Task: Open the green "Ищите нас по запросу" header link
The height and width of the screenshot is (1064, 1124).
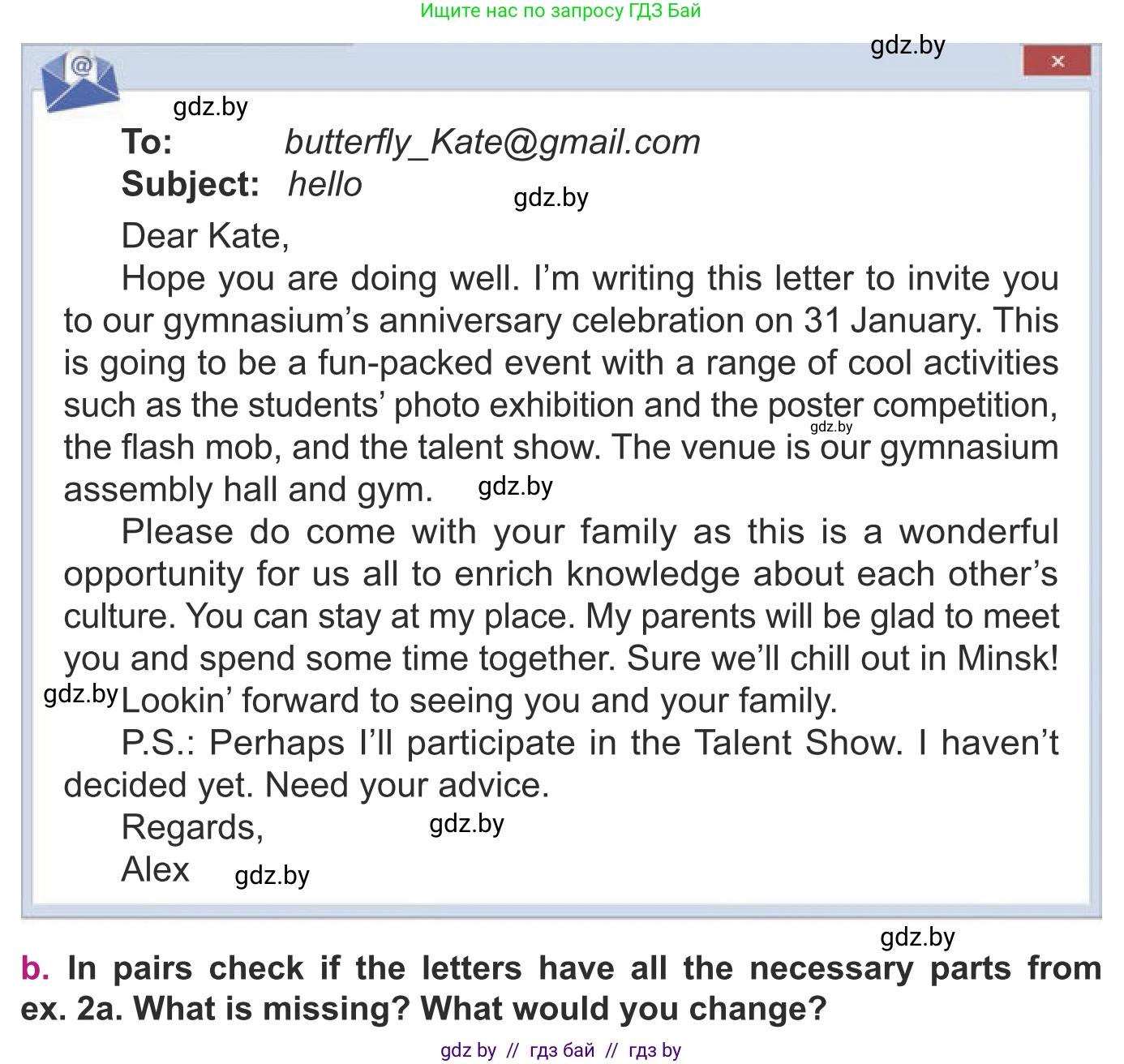Action: (560, 11)
